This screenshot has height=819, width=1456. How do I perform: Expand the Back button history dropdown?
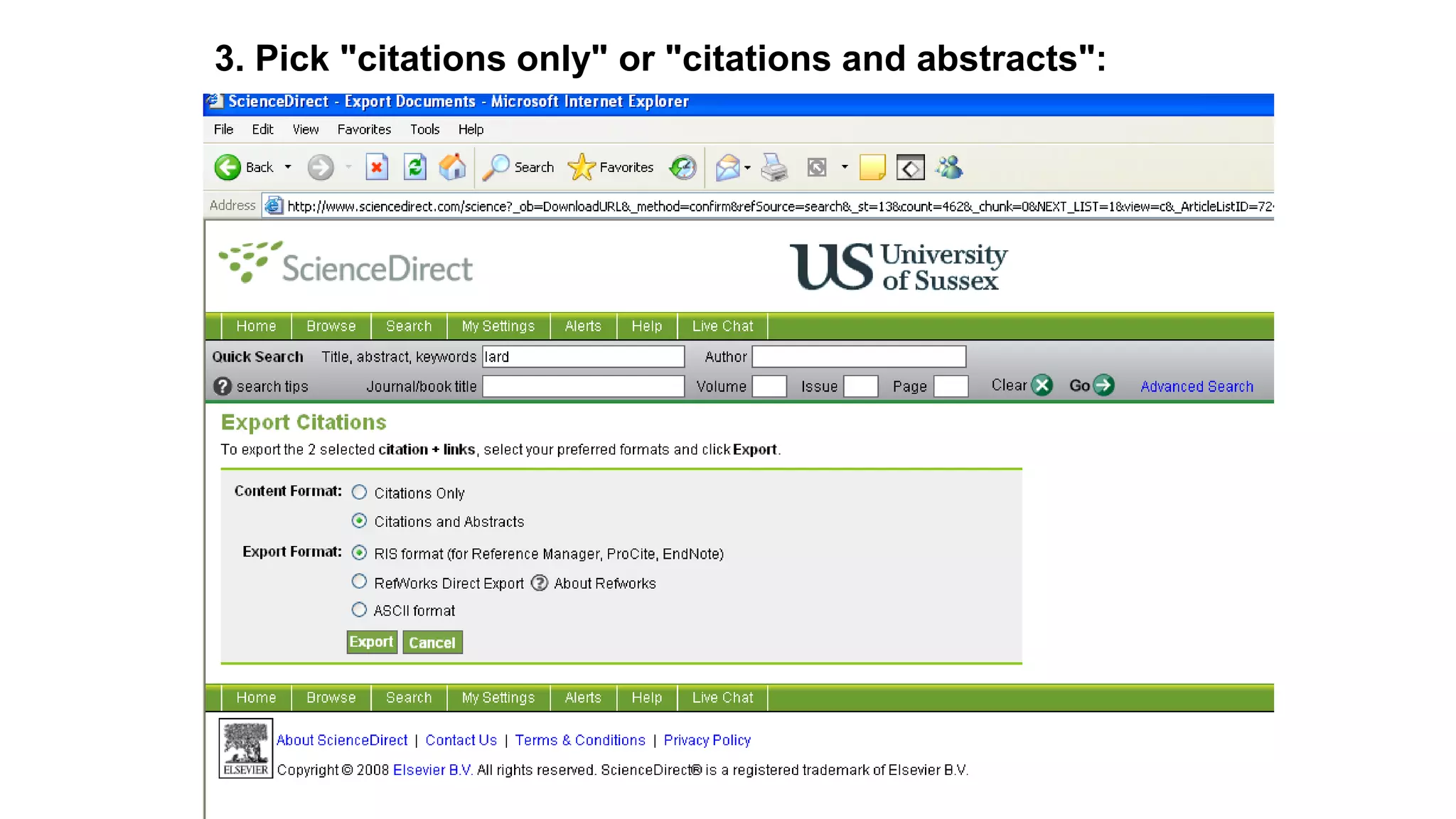[x=288, y=167]
